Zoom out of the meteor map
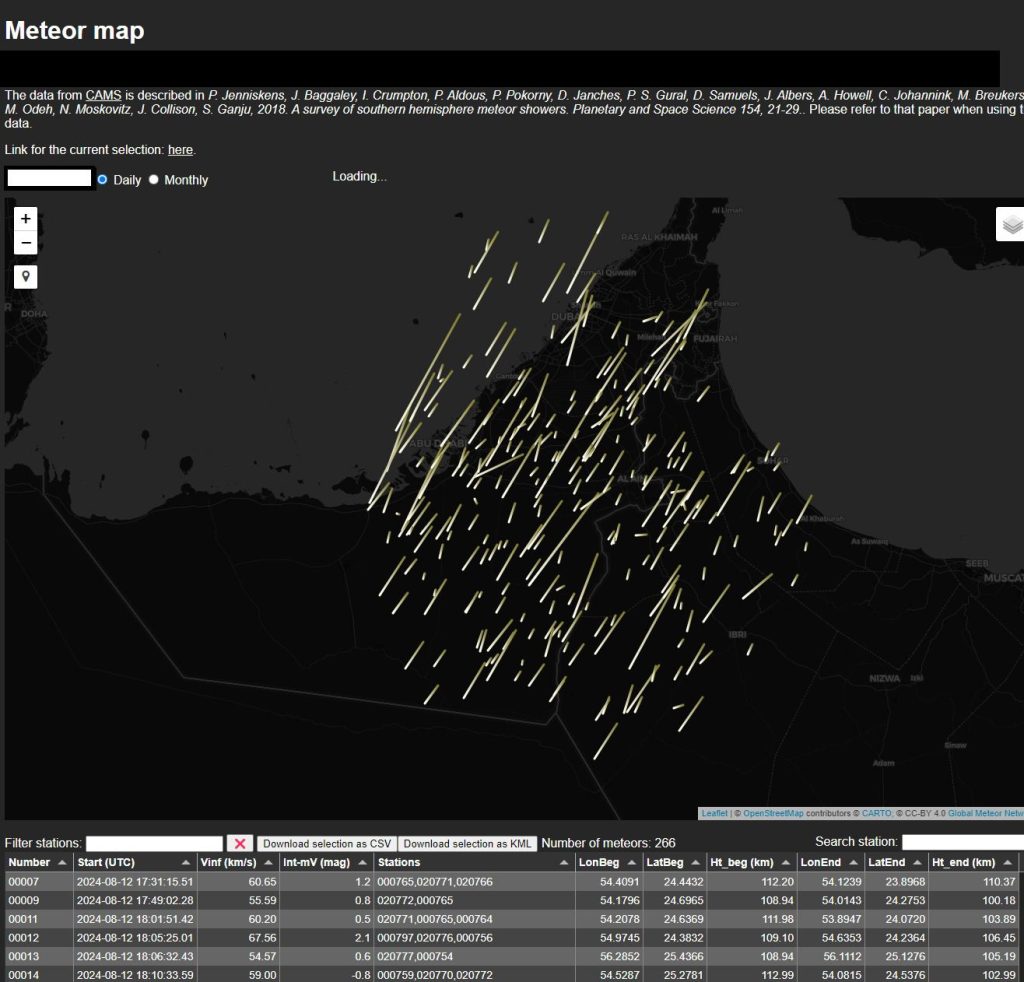The height and width of the screenshot is (982, 1024). click(x=26, y=243)
